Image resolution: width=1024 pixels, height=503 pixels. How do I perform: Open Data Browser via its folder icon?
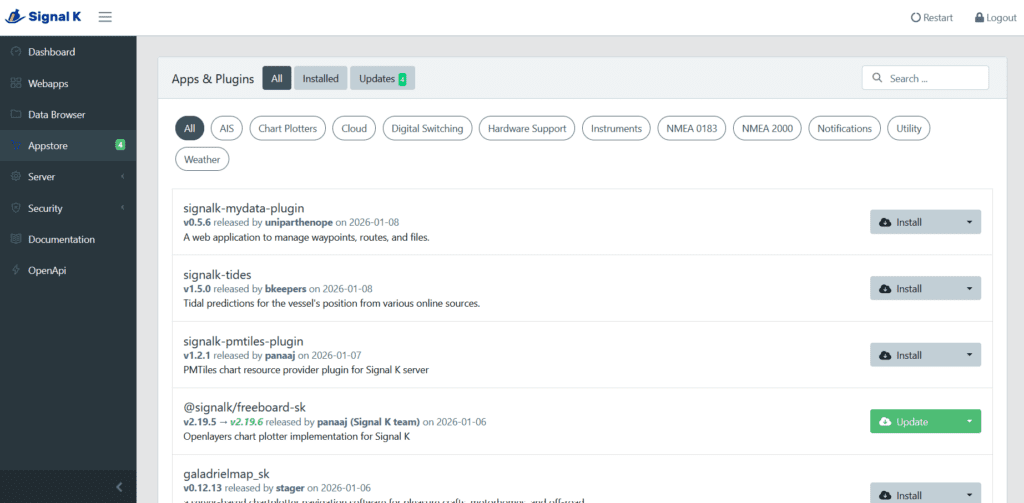point(16,114)
